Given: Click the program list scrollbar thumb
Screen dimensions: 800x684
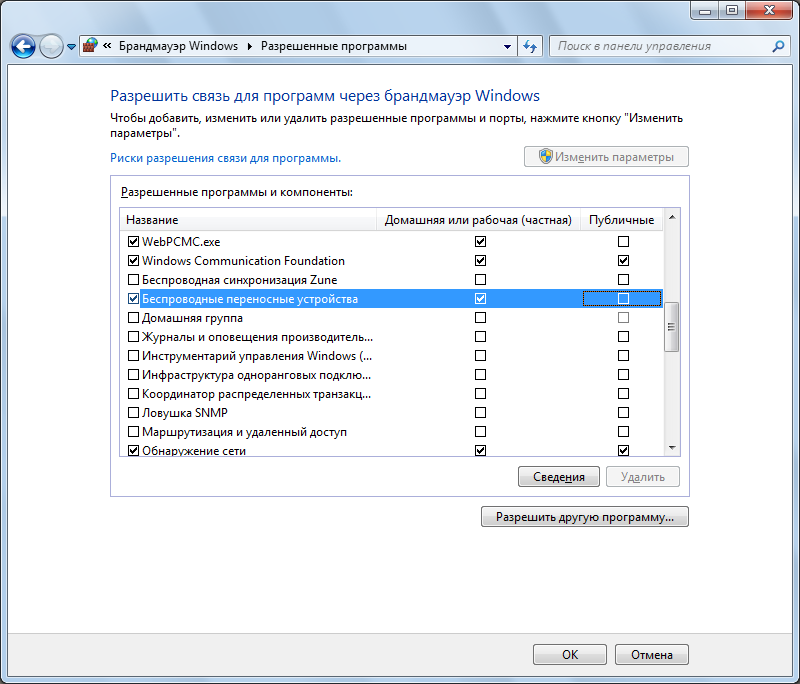Looking at the screenshot, I should pos(671,327).
